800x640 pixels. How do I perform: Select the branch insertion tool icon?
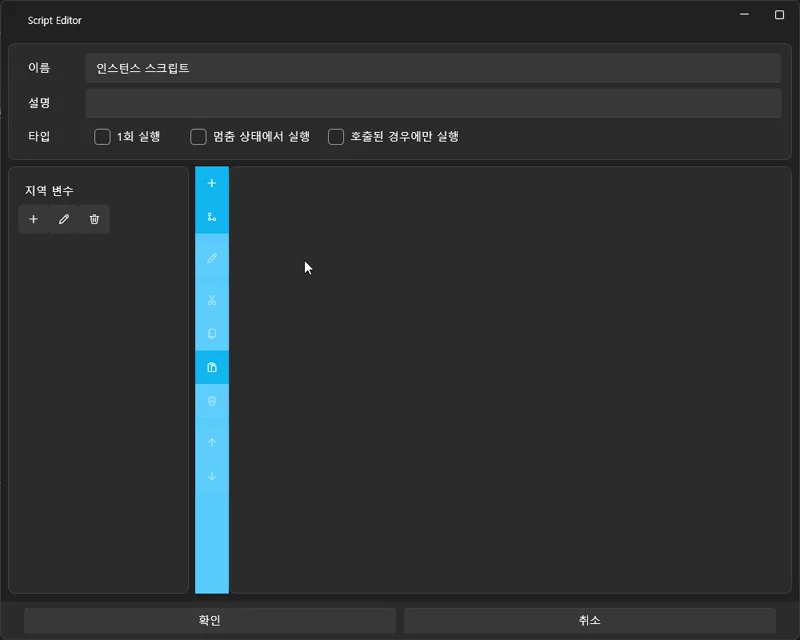pyautogui.click(x=212, y=216)
